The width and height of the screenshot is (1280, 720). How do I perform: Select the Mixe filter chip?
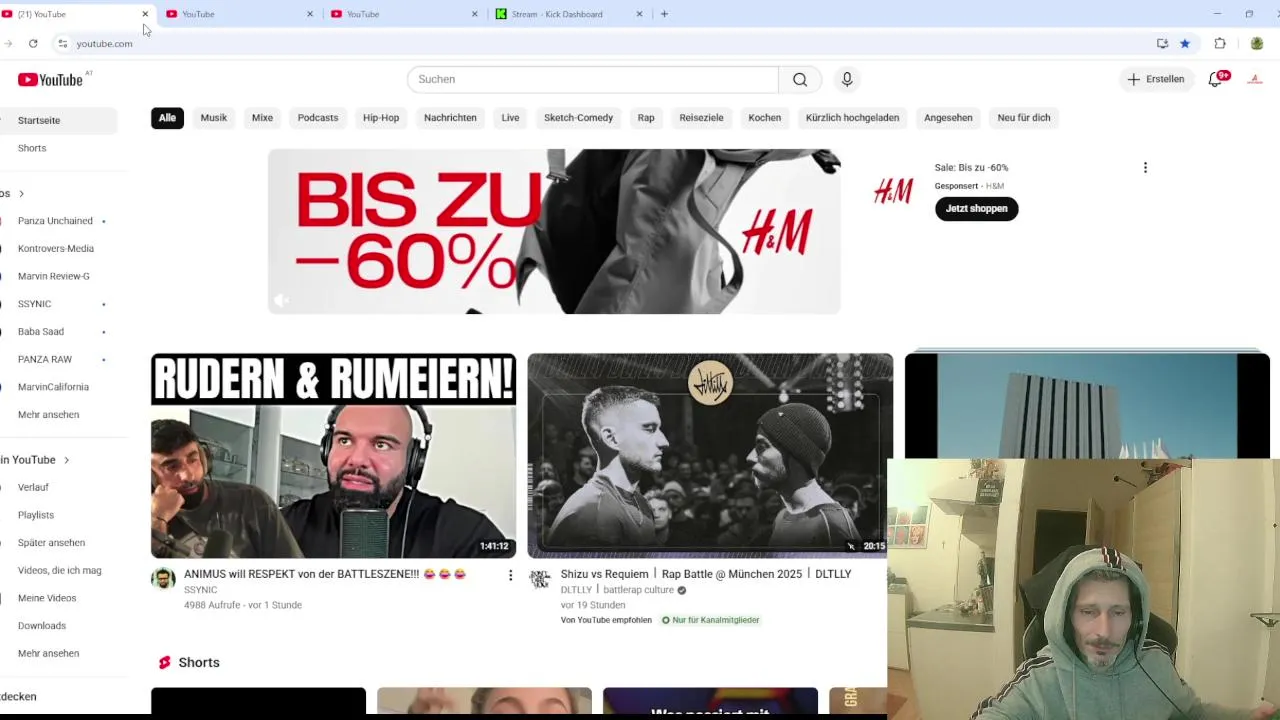tap(262, 118)
